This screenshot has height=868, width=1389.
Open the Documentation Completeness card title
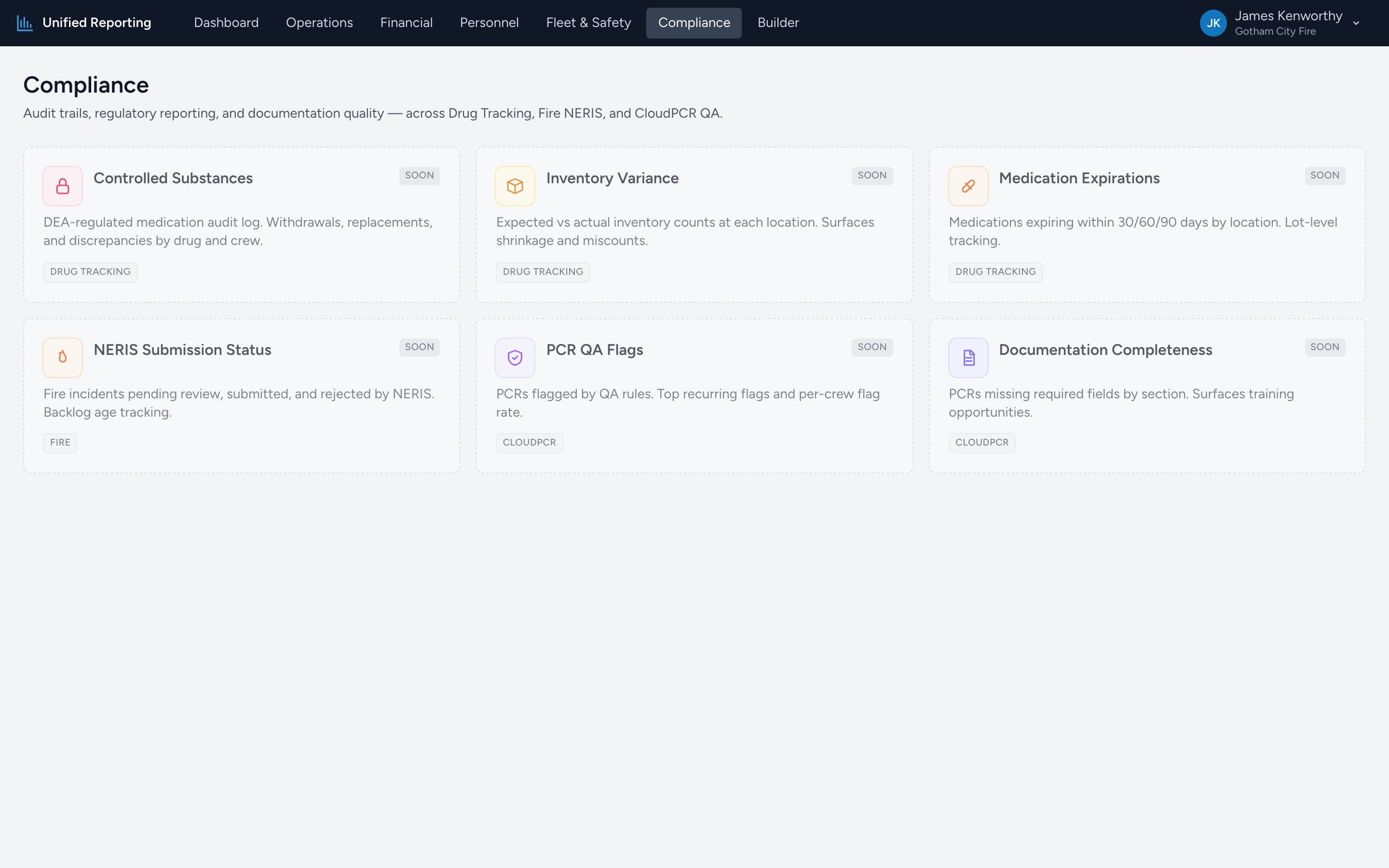tap(1105, 350)
